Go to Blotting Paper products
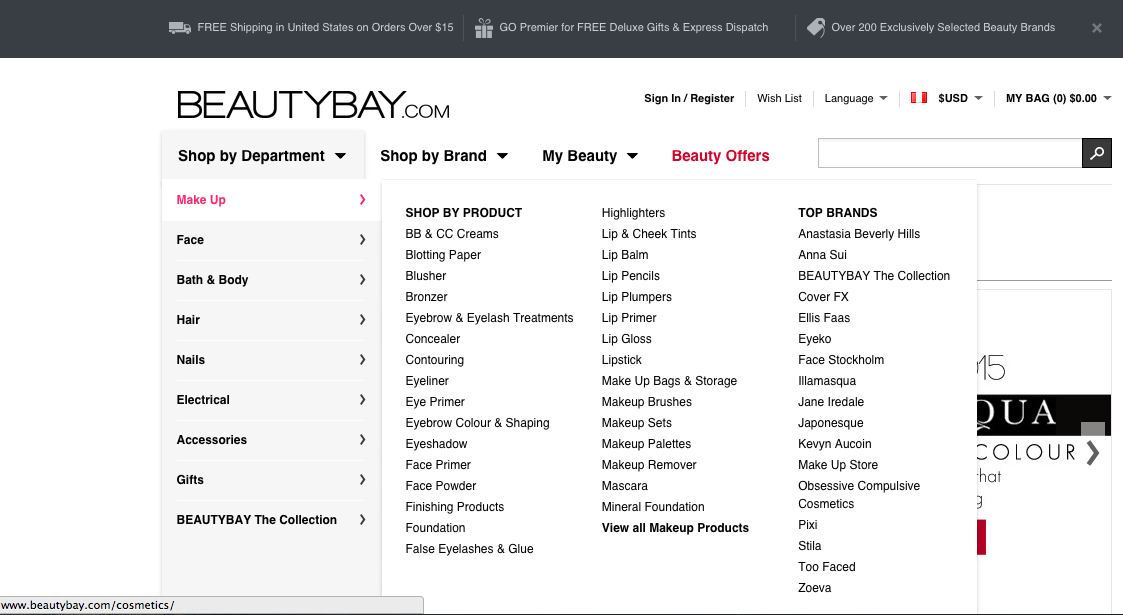The height and width of the screenshot is (615, 1123). 443,255
